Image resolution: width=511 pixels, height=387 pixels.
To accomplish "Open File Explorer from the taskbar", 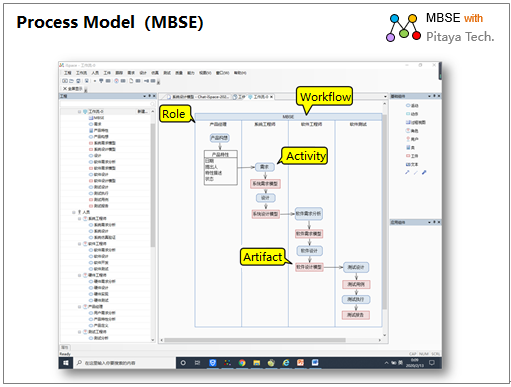I will click(256, 363).
